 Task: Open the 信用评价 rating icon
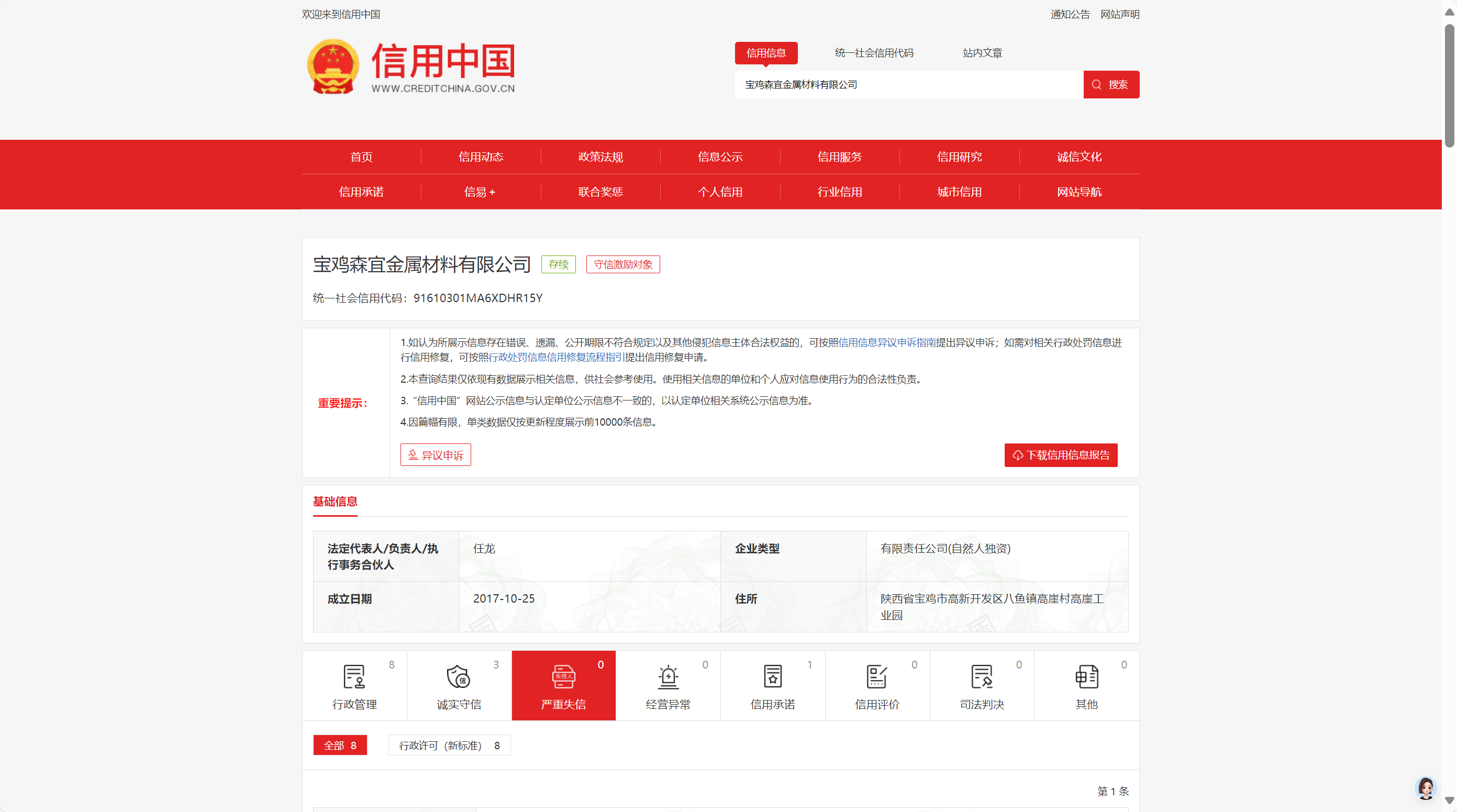[877, 676]
